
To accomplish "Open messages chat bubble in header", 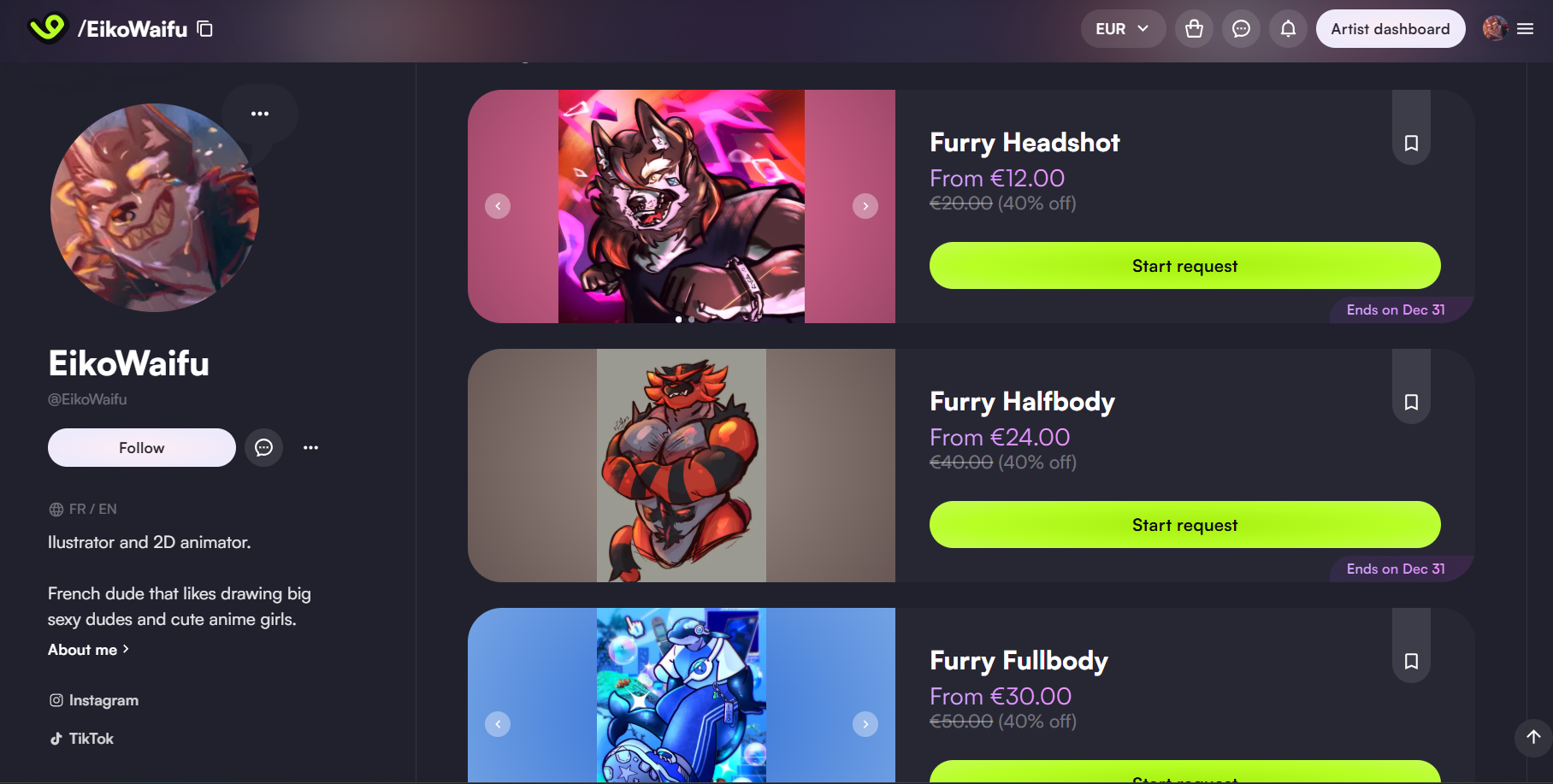I will pyautogui.click(x=1241, y=29).
